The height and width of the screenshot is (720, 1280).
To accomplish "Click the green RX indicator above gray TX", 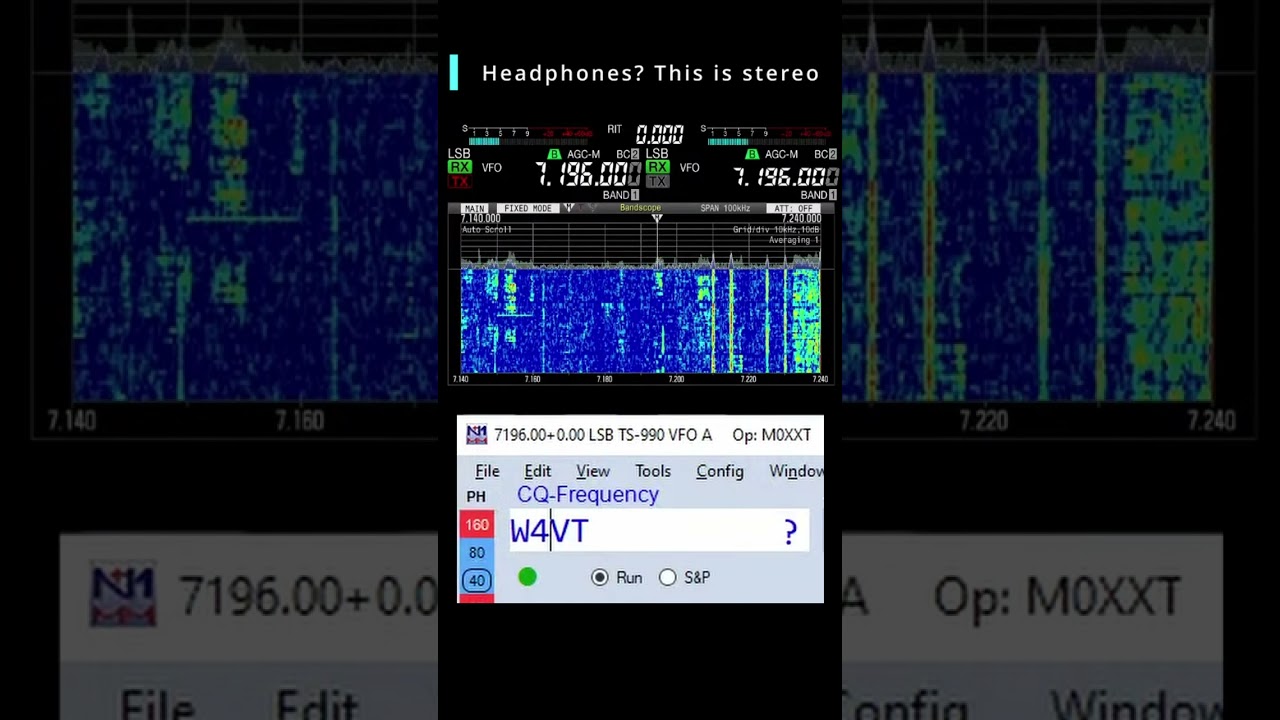I will (x=657, y=168).
